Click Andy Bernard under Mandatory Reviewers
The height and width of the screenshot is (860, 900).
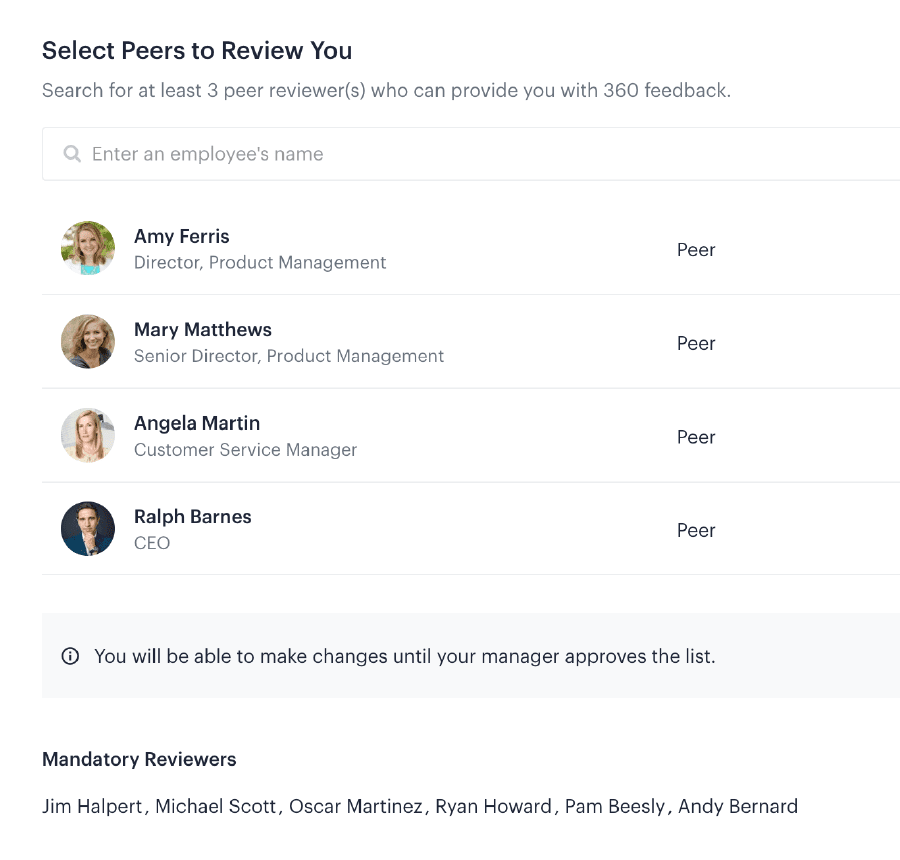pos(739,806)
